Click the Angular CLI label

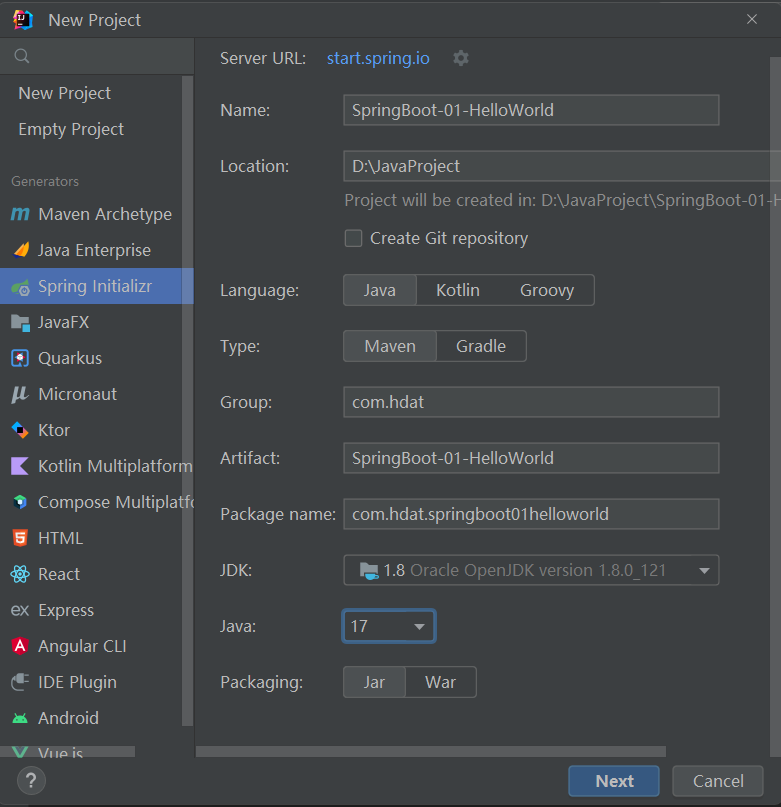click(x=82, y=646)
